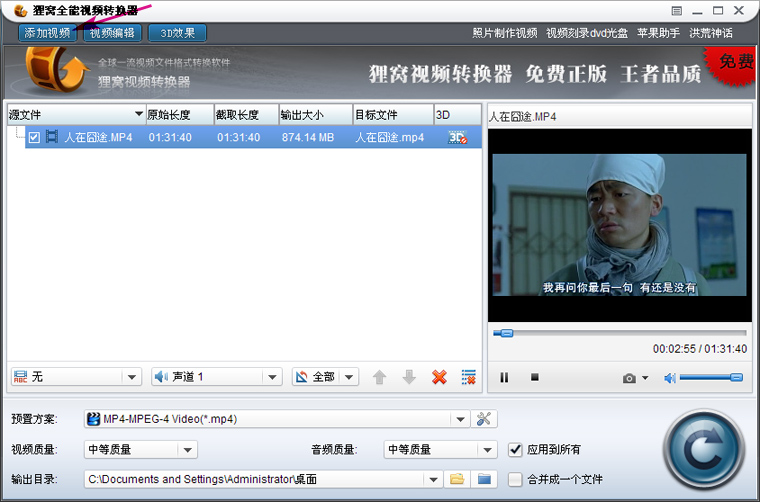Open the 3D效果 settings
The image size is (760, 502).
(177, 33)
